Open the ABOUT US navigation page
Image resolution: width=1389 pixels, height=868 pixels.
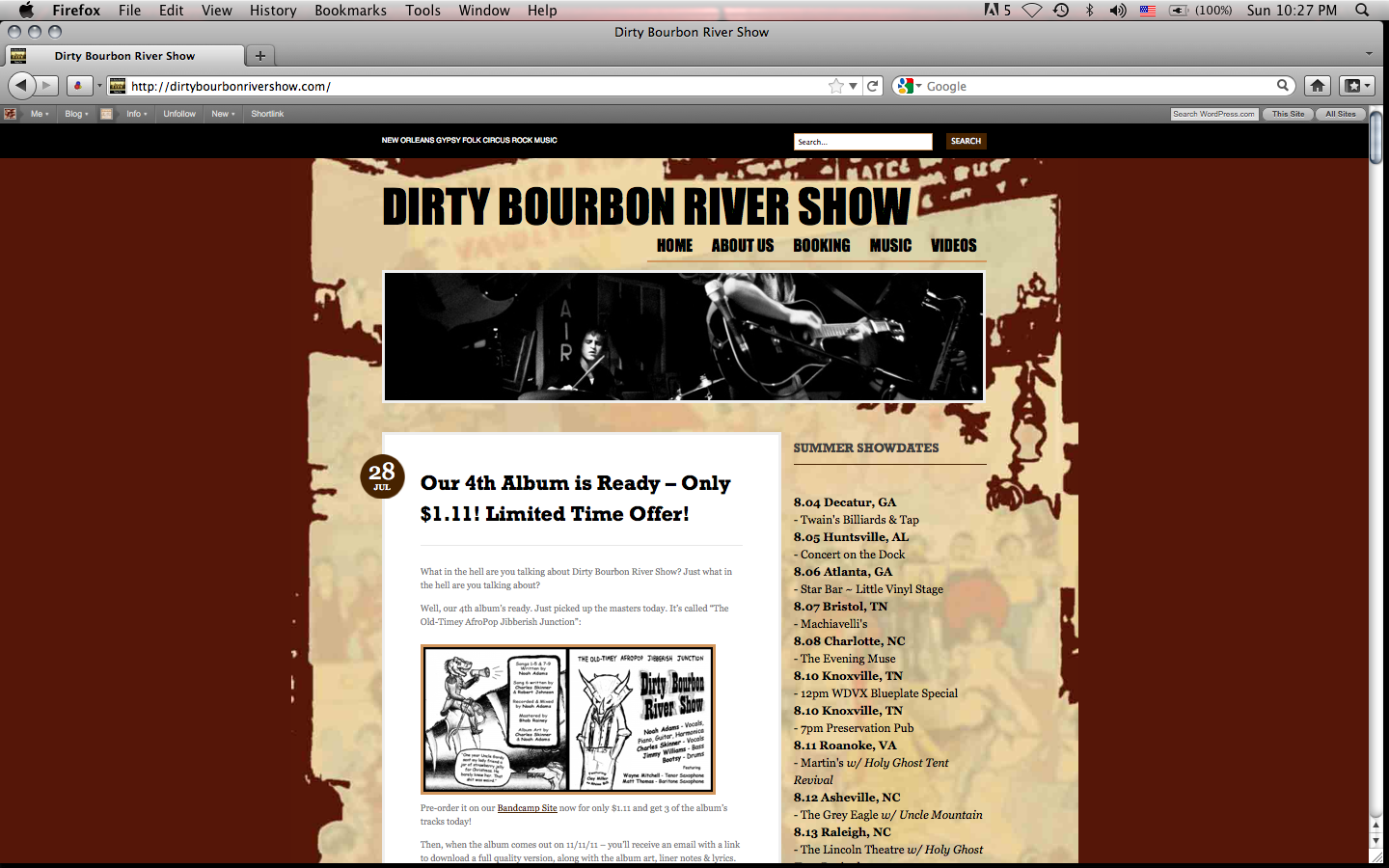742,246
